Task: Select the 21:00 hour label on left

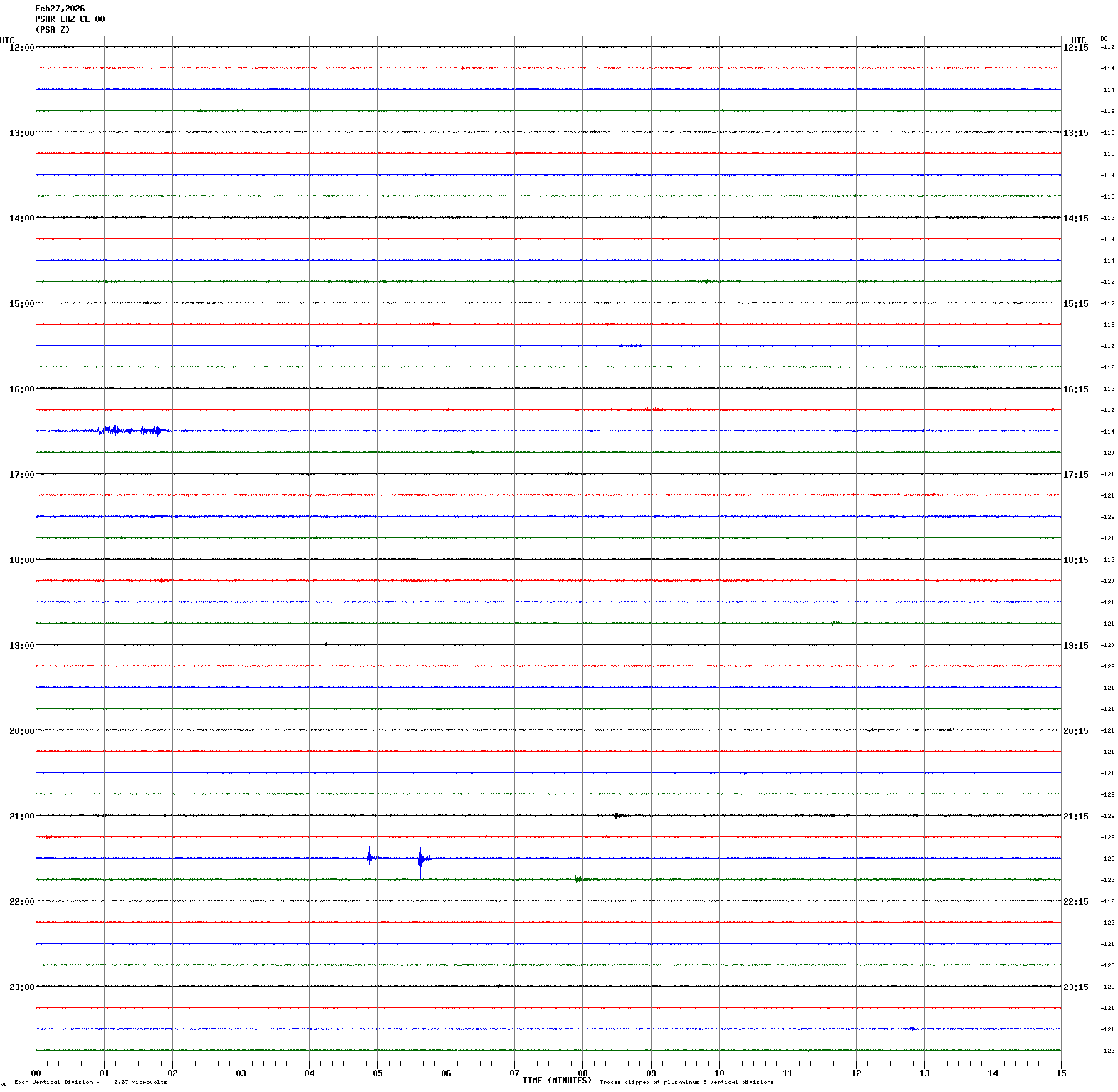Action: pos(21,817)
